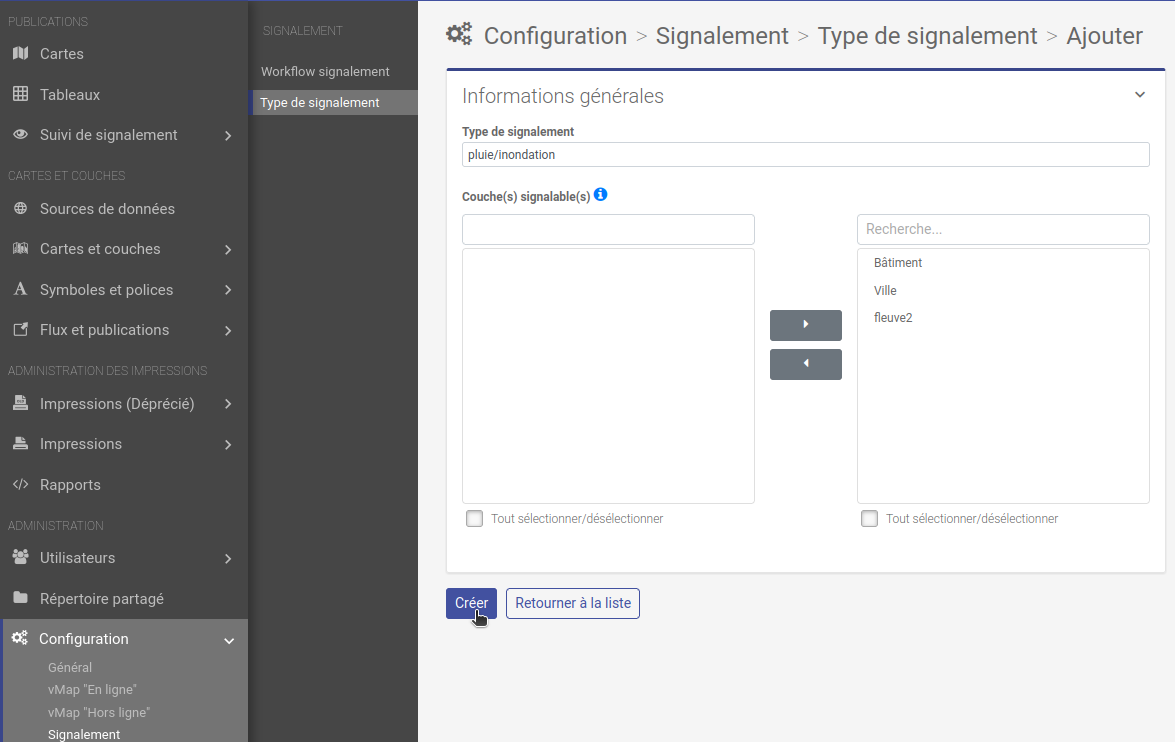Select fleuve2 in the layers list
The image size is (1175, 742).
click(x=893, y=317)
